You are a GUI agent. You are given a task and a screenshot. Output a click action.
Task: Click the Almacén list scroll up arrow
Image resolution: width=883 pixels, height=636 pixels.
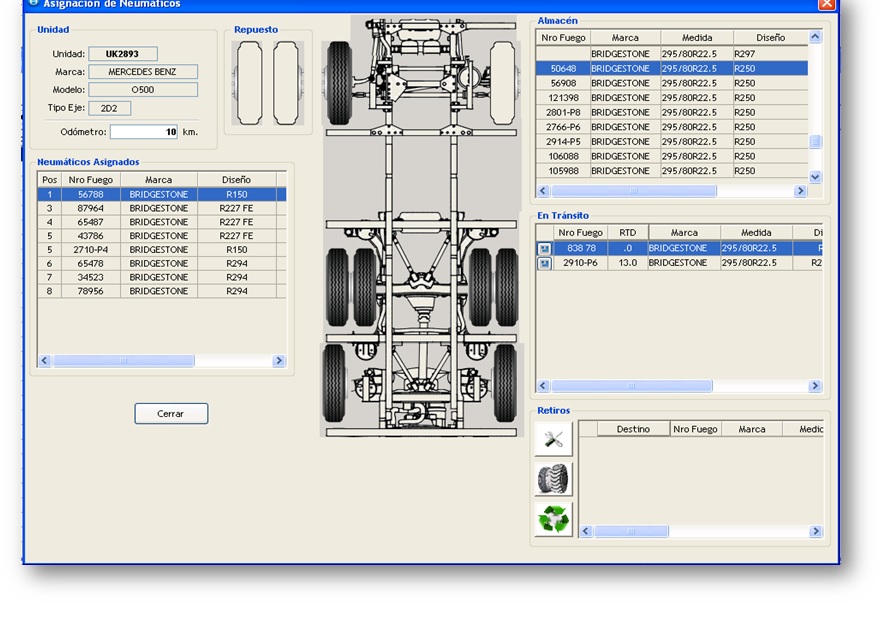[815, 37]
